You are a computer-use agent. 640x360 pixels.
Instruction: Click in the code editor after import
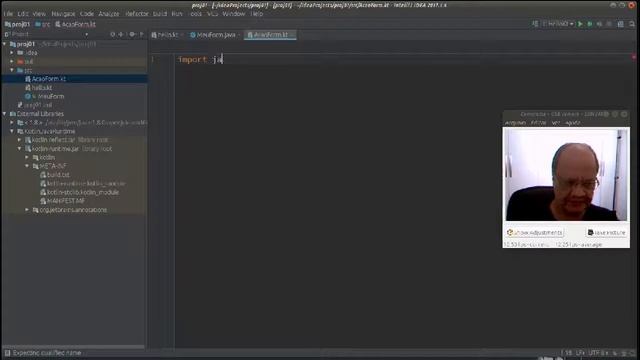[223, 60]
